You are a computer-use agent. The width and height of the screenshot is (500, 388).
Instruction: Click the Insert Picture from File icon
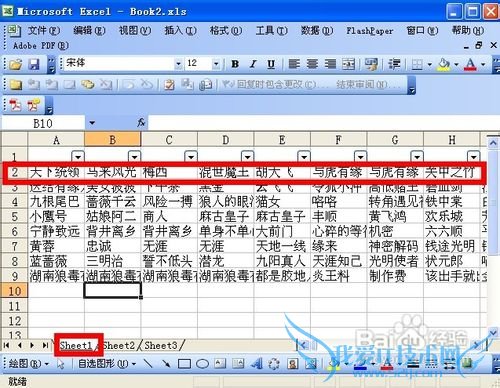[311, 363]
